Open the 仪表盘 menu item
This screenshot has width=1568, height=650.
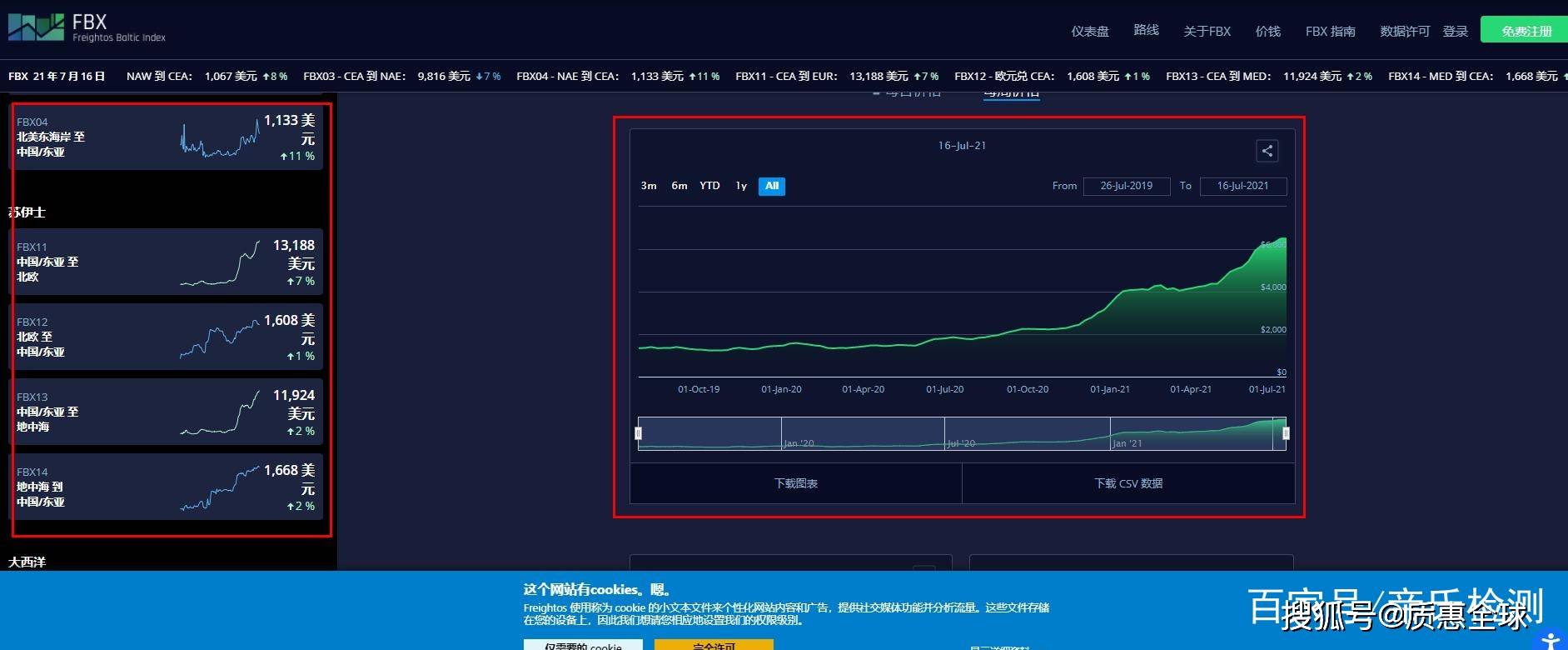click(x=1090, y=32)
